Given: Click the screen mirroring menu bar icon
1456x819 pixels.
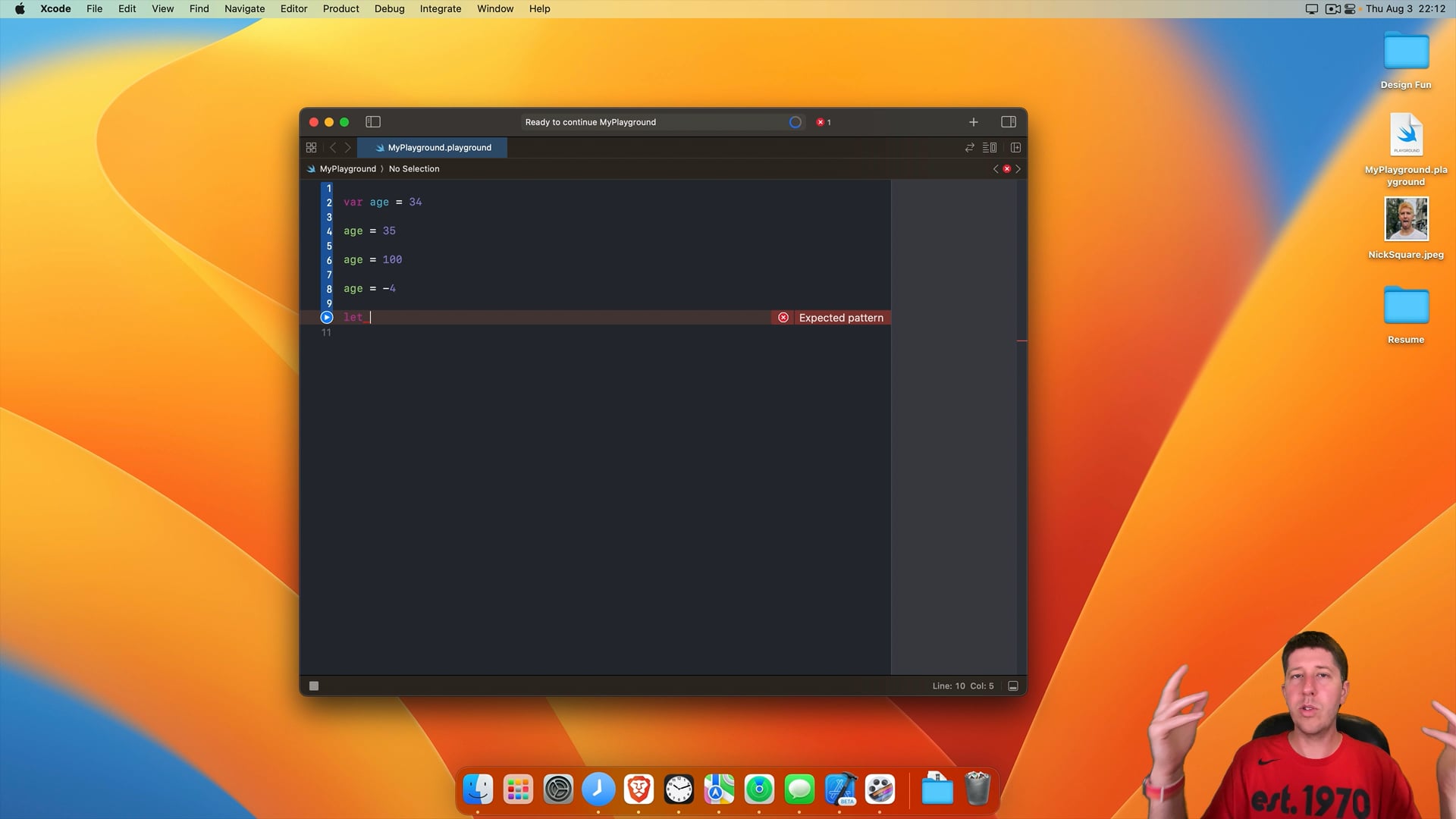Looking at the screenshot, I should tap(1311, 9).
